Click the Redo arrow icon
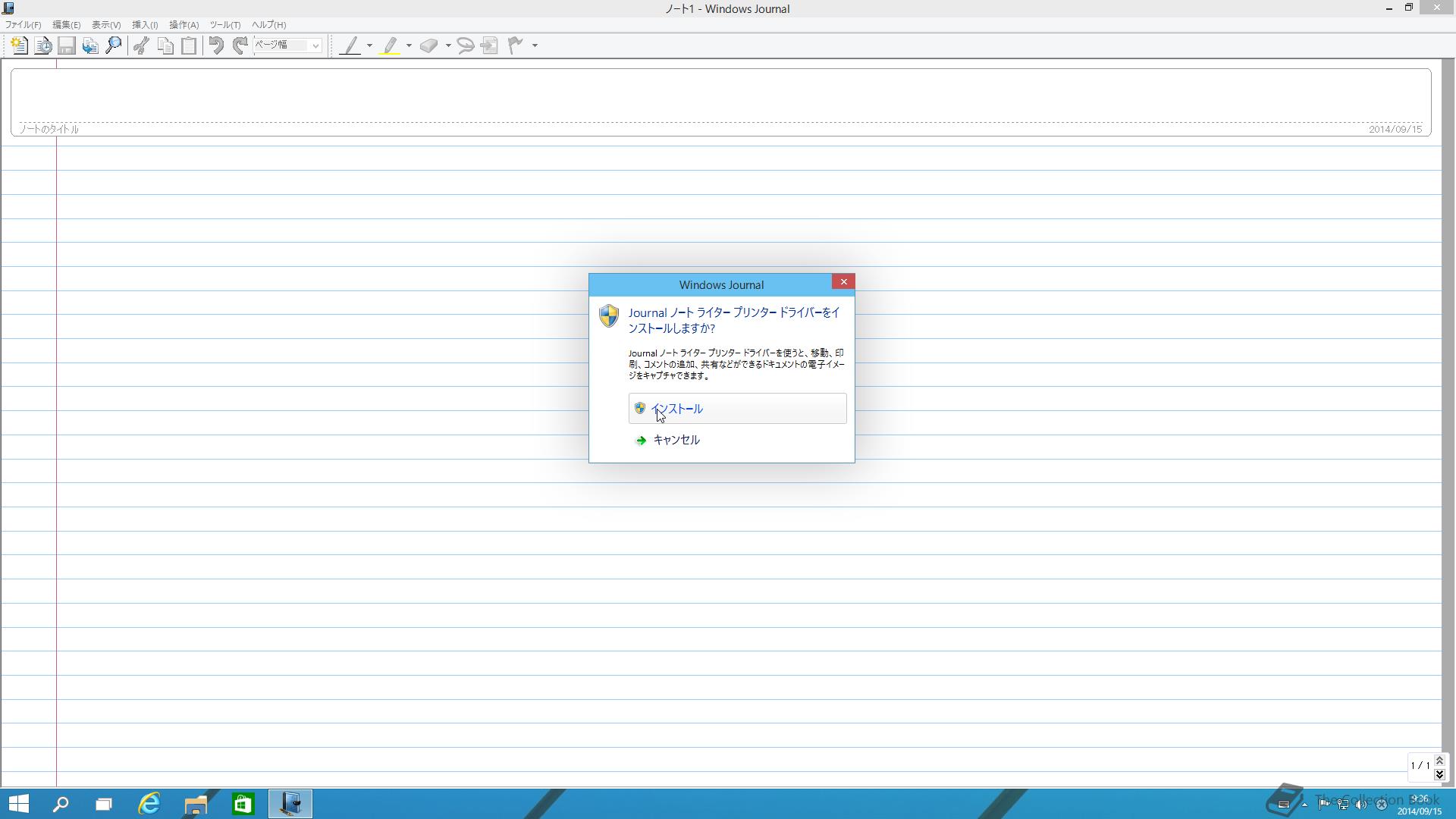This screenshot has height=819, width=1456. (240, 45)
